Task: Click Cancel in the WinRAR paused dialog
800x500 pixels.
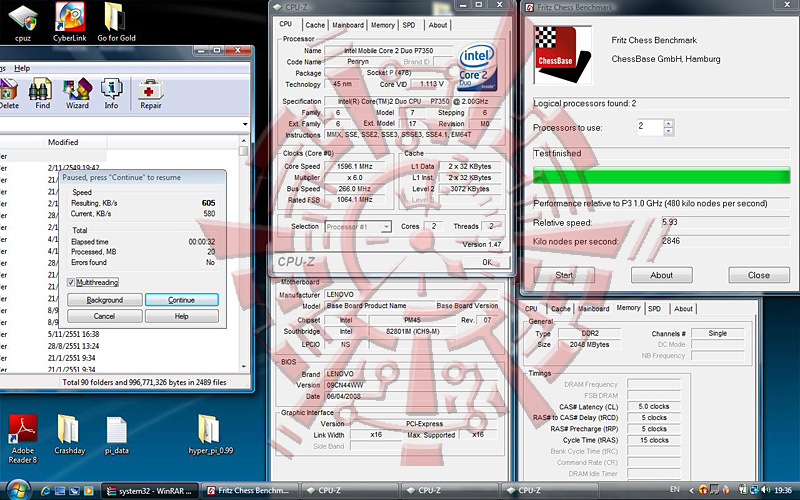Action: coord(105,316)
